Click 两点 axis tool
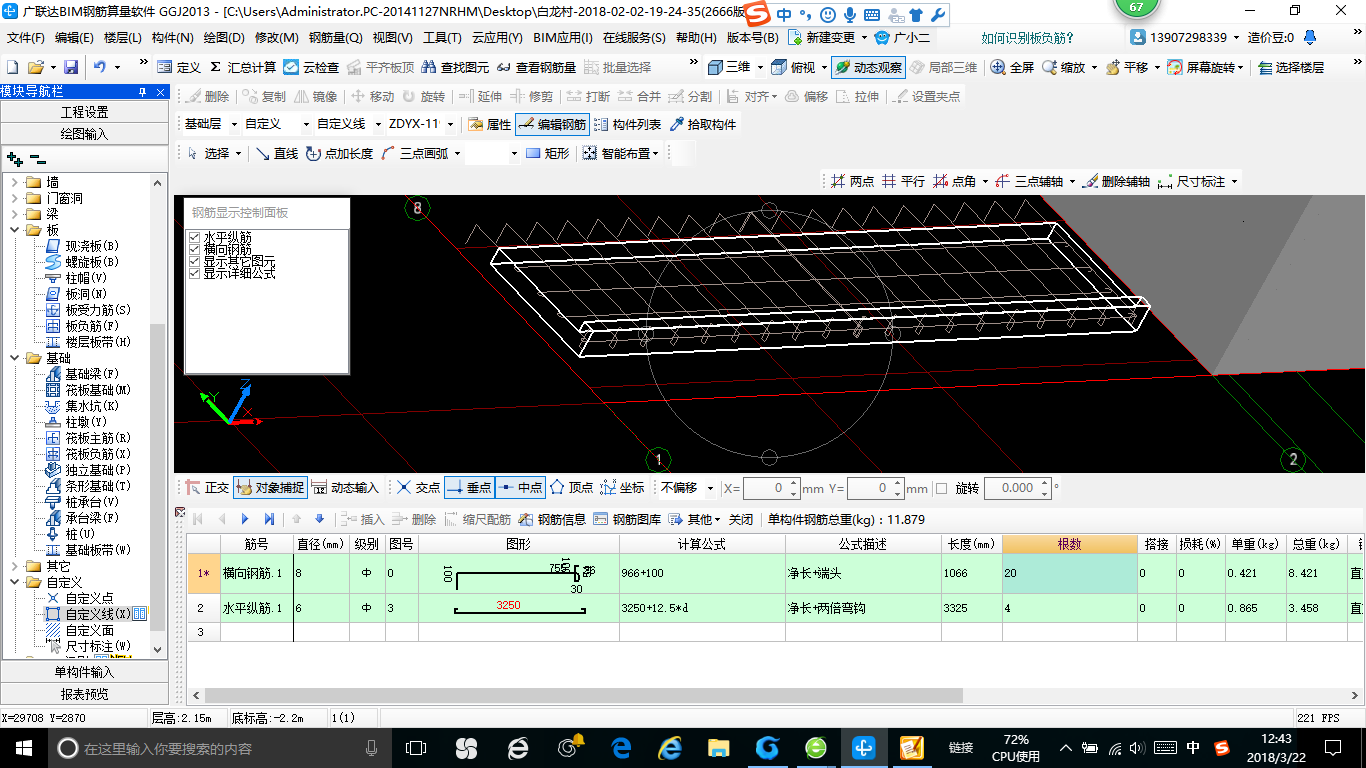1366x768 pixels. click(x=851, y=181)
